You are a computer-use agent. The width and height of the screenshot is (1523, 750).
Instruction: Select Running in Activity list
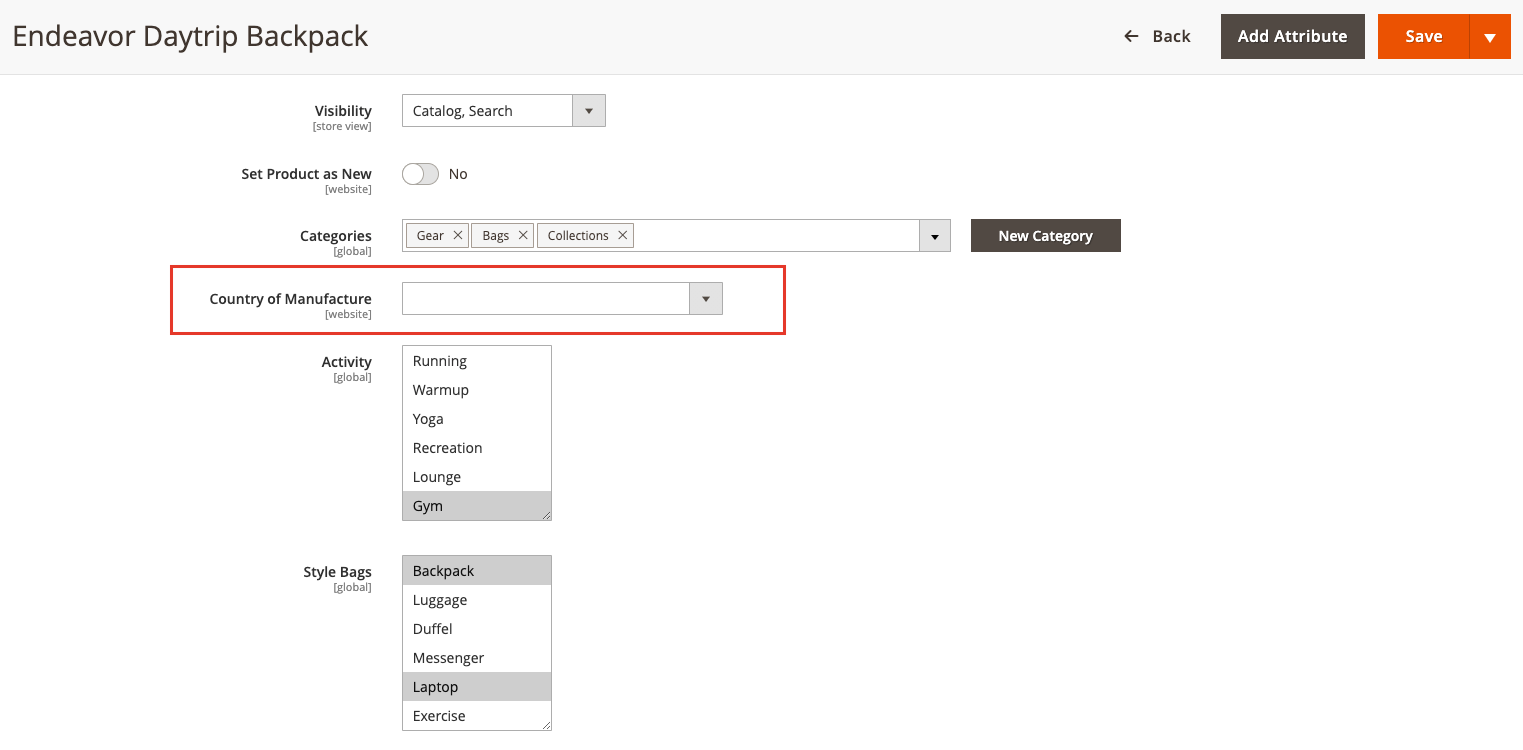coord(477,361)
